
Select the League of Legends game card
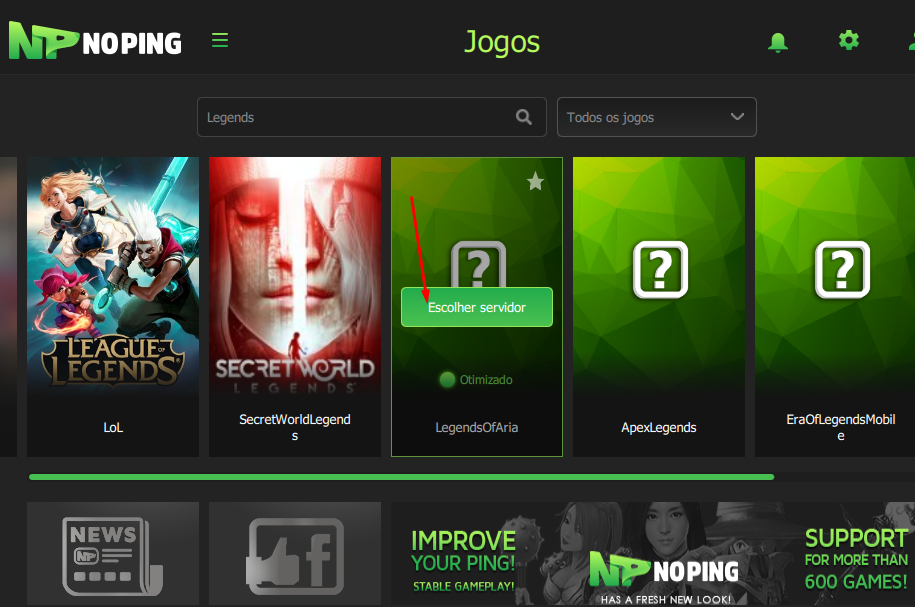click(113, 307)
